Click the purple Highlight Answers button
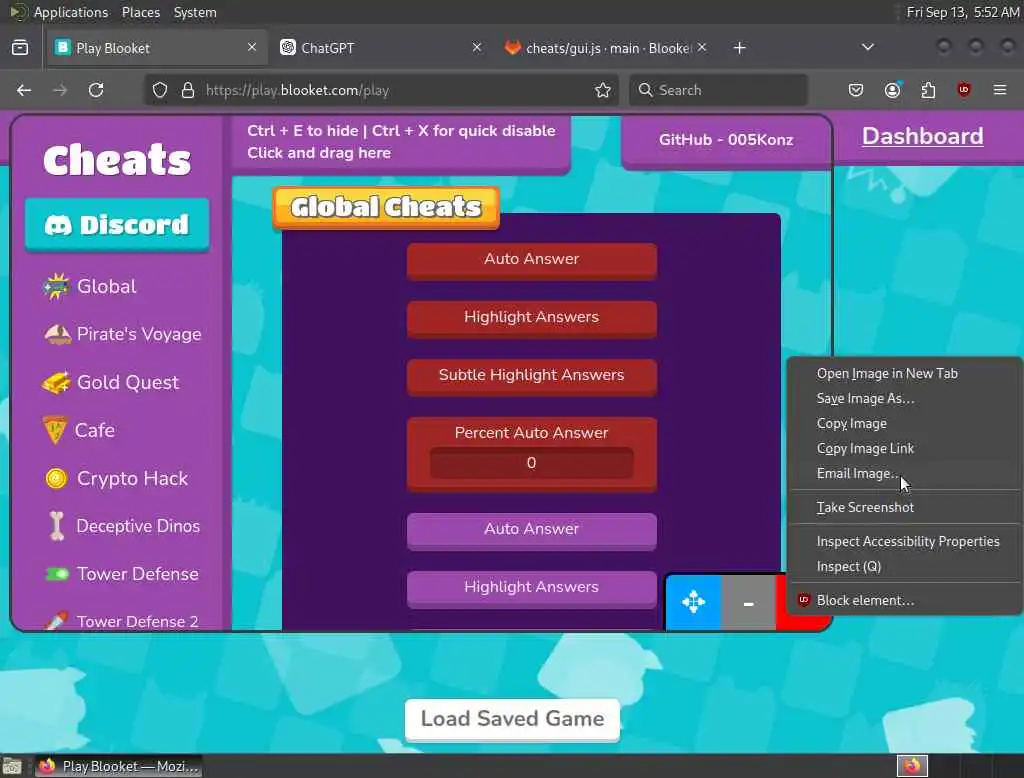 [x=532, y=589]
